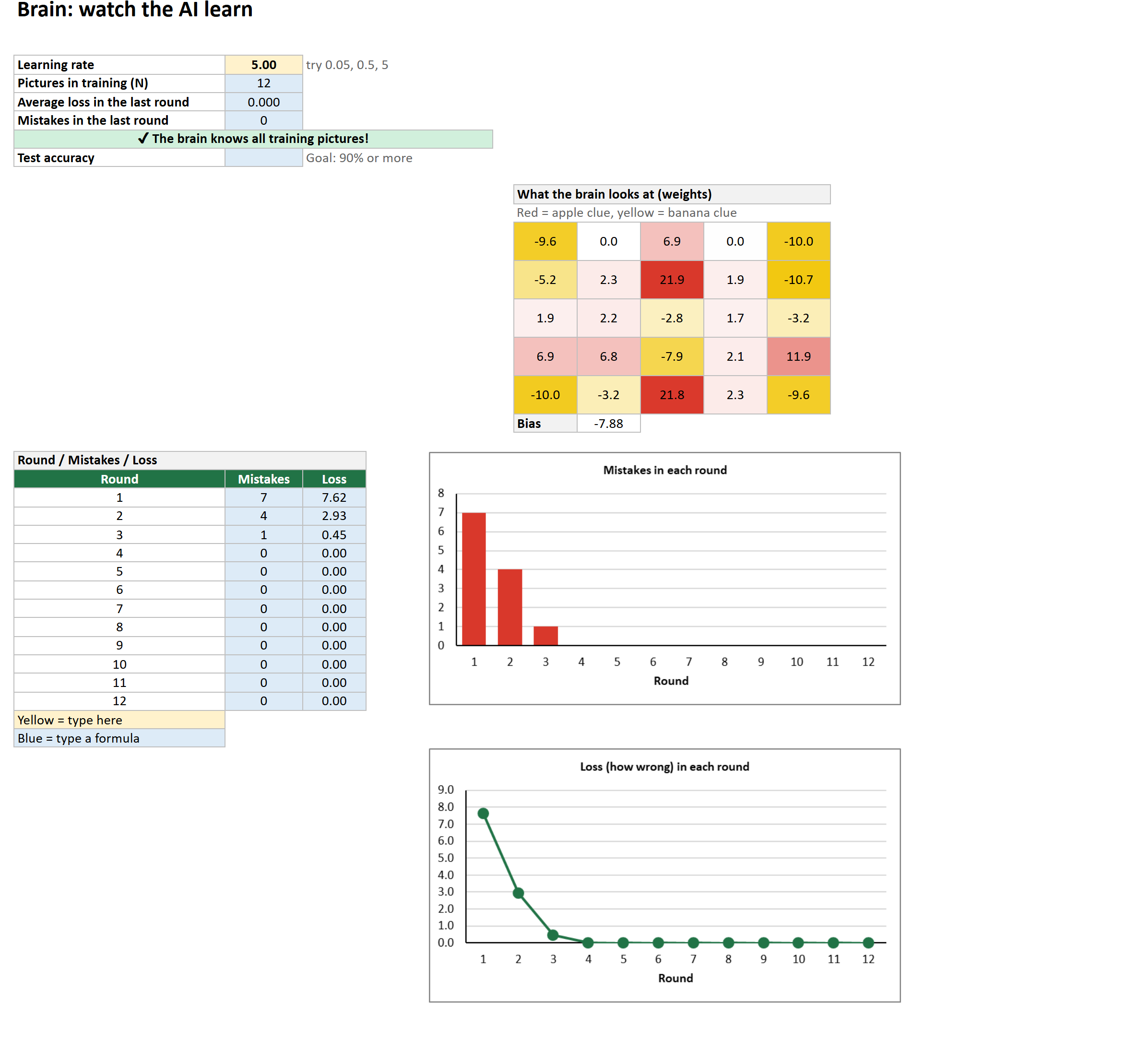
Task: Click the 'Goal: 90% or more' note
Action: click(x=359, y=158)
